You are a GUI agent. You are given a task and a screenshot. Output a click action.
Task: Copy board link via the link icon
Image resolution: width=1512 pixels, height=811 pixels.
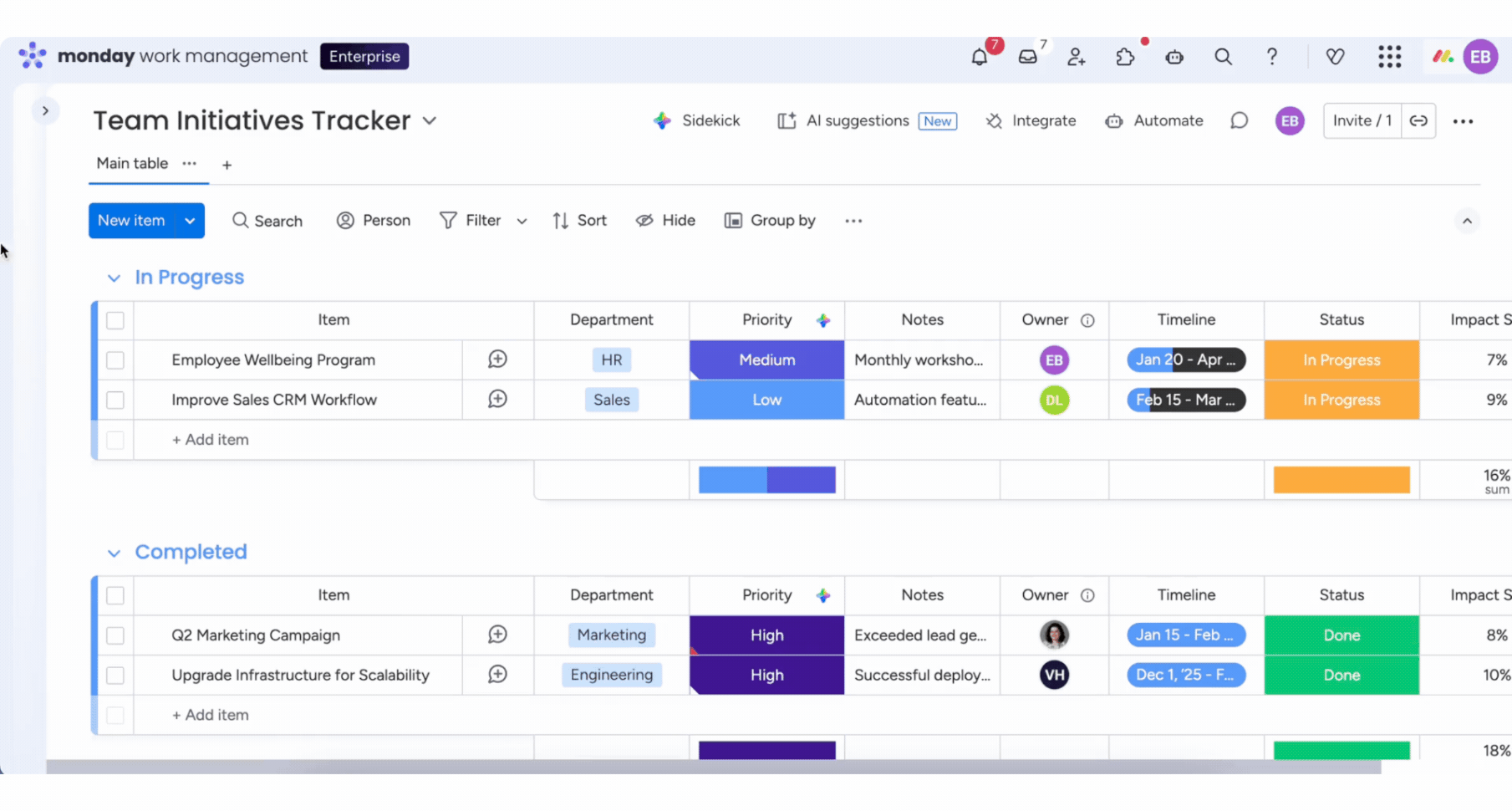[1418, 121]
